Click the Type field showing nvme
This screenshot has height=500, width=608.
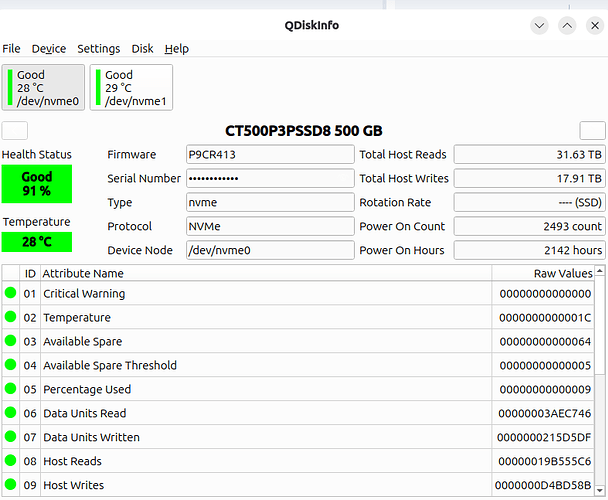click(x=270, y=202)
